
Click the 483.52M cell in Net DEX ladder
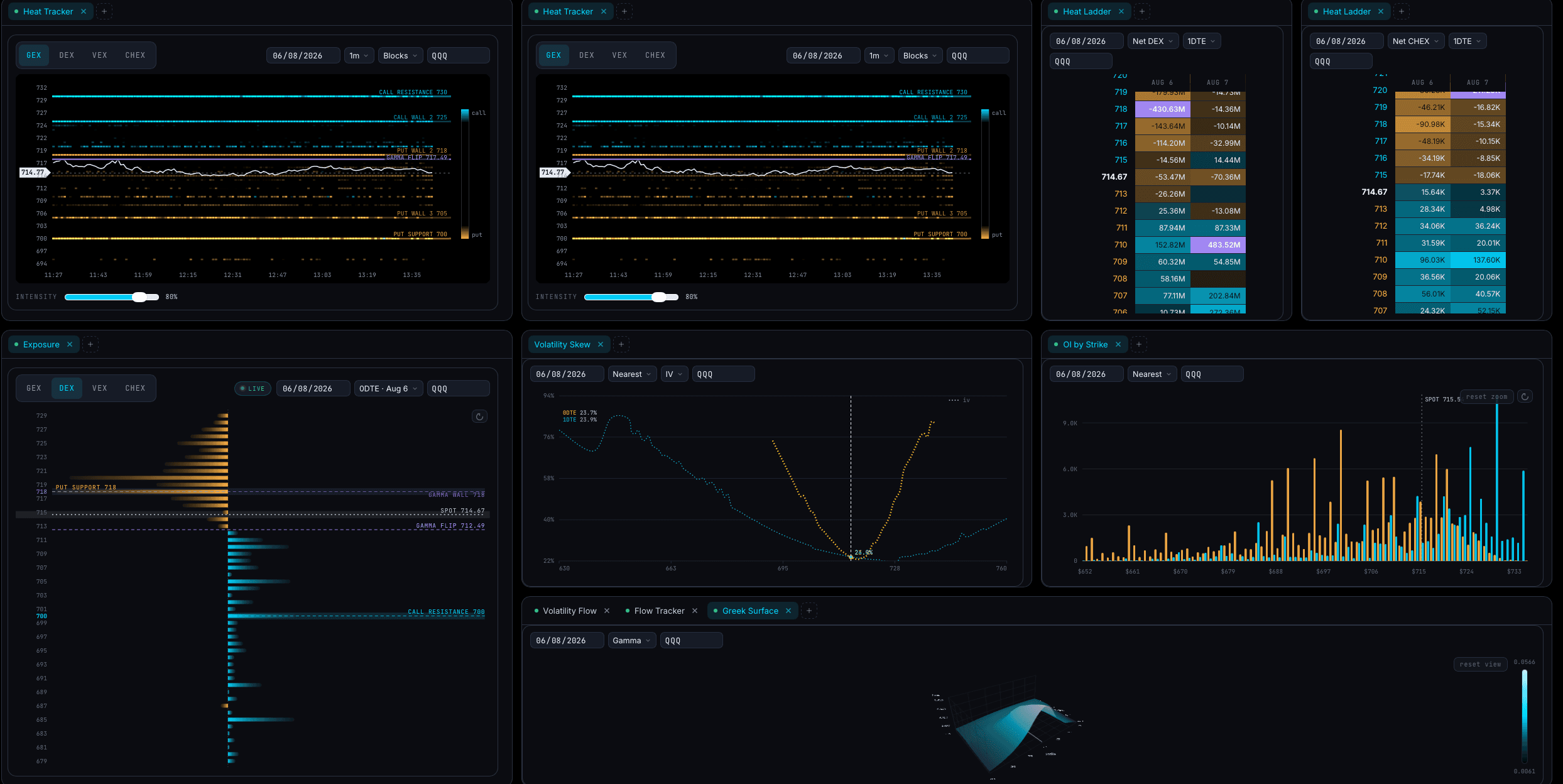[1218, 245]
